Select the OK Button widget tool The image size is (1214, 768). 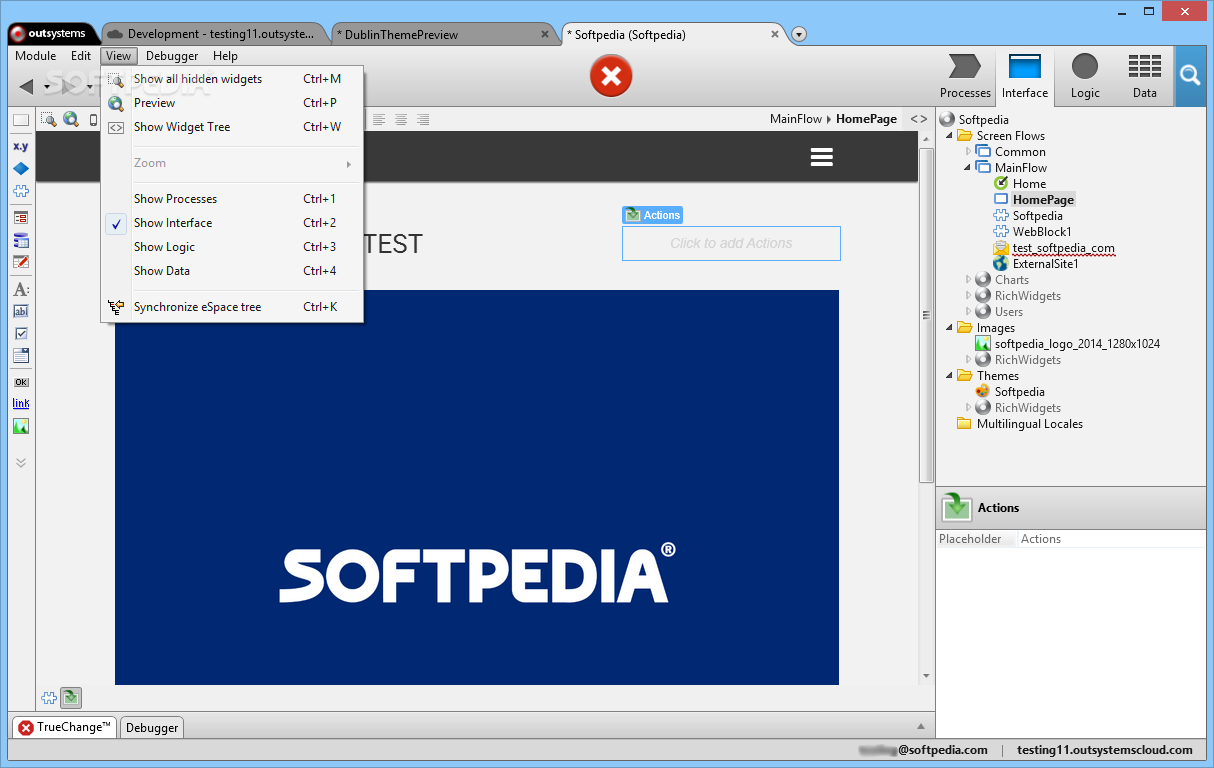point(20,381)
